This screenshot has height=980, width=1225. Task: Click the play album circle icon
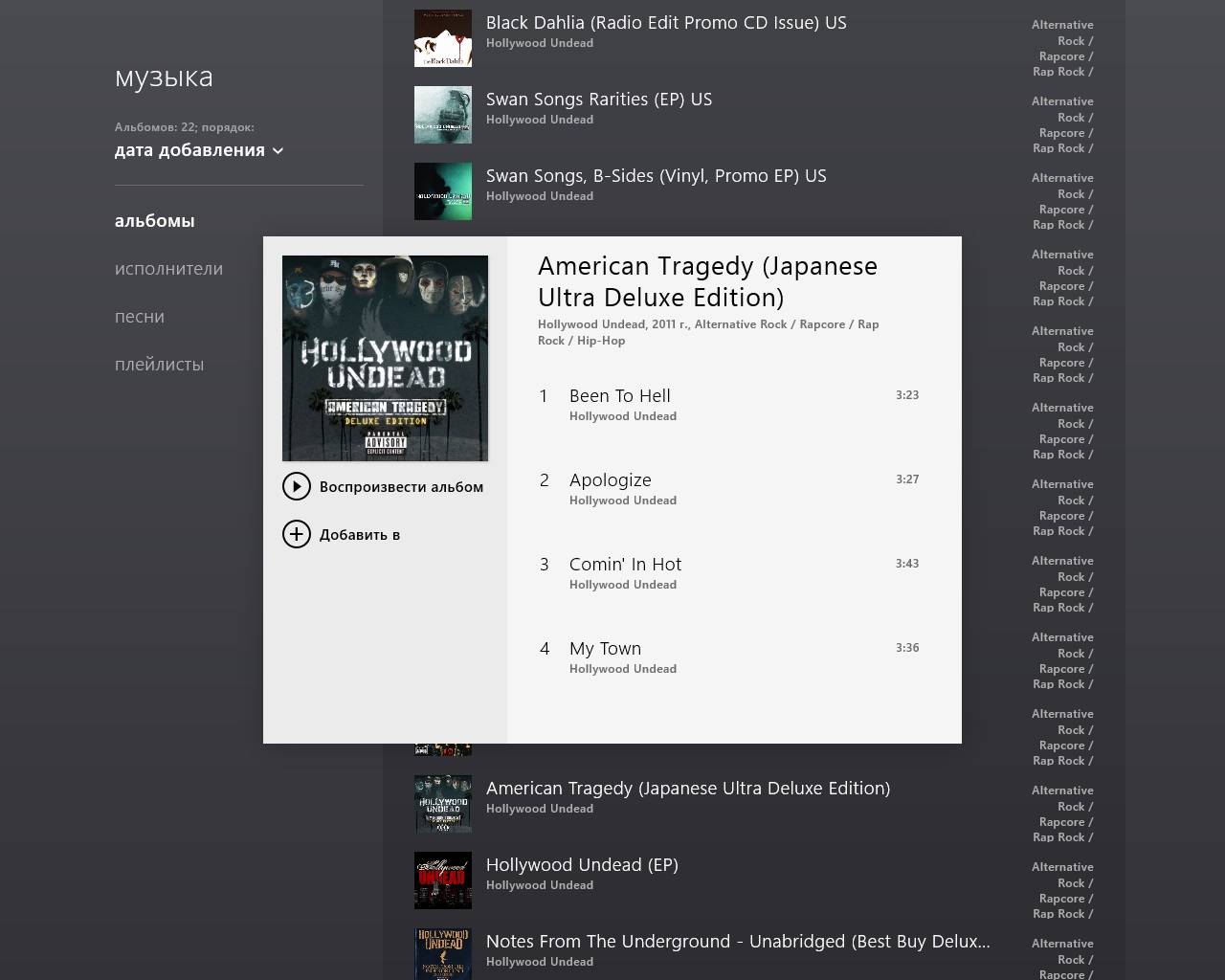[297, 486]
